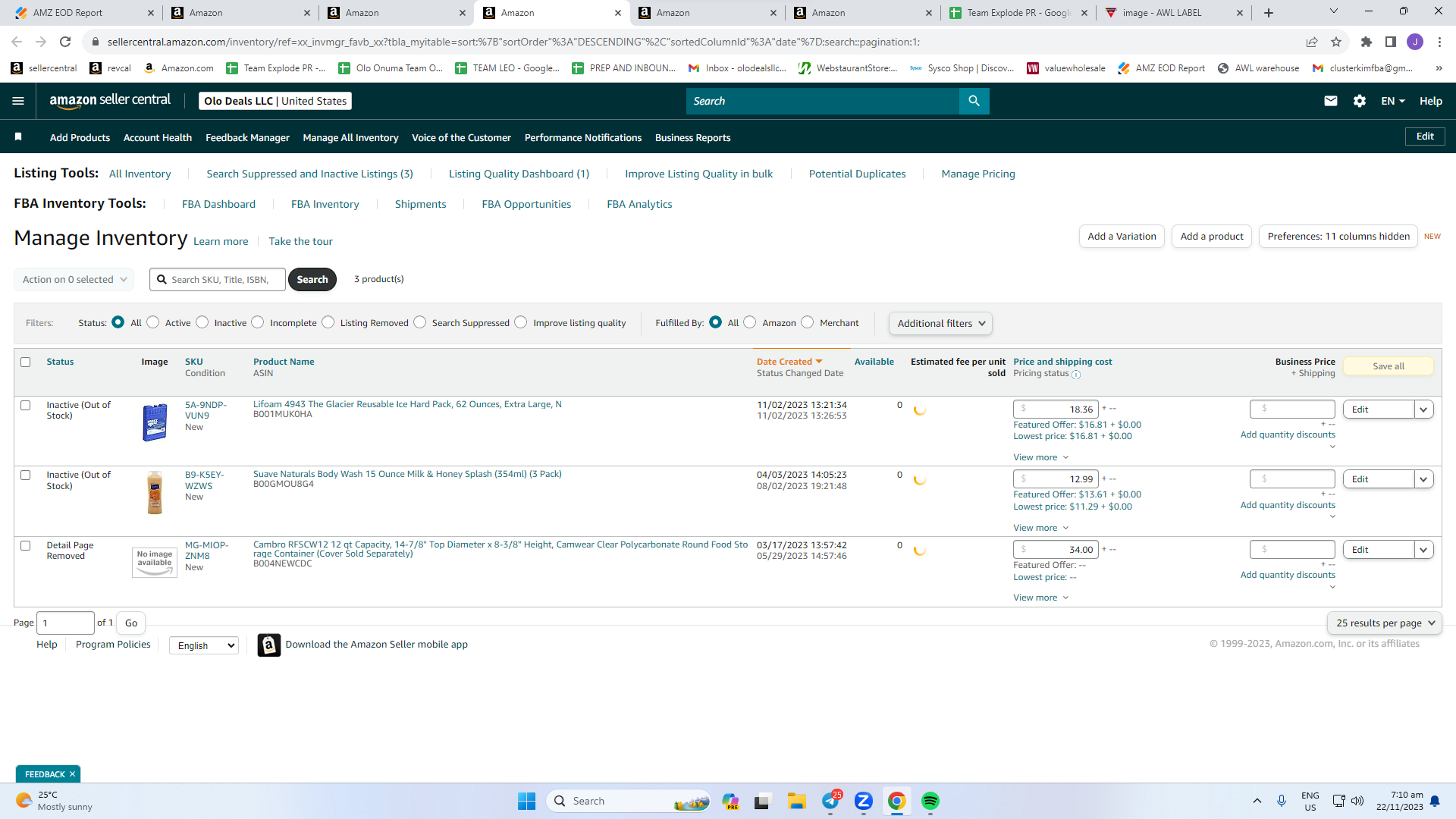Open the settings gear icon
This screenshot has height=819, width=1456.
coord(1360,101)
